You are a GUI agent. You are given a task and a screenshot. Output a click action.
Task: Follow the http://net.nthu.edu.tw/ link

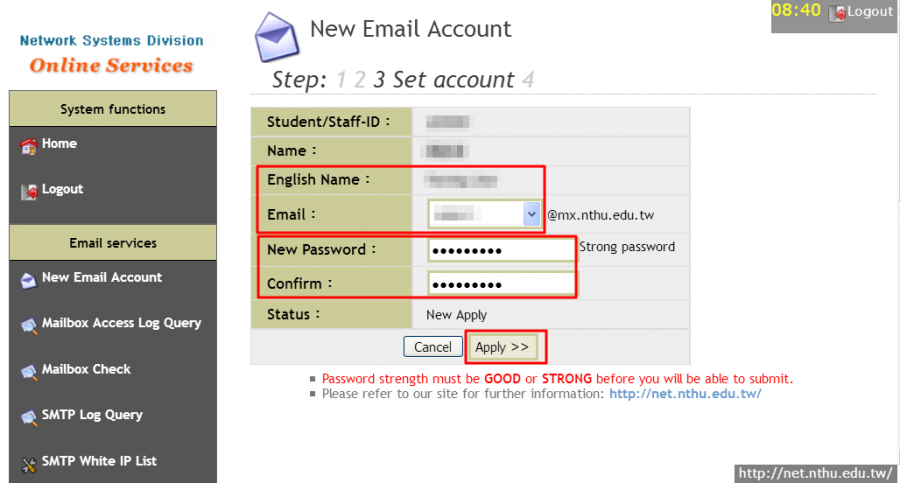click(685, 394)
